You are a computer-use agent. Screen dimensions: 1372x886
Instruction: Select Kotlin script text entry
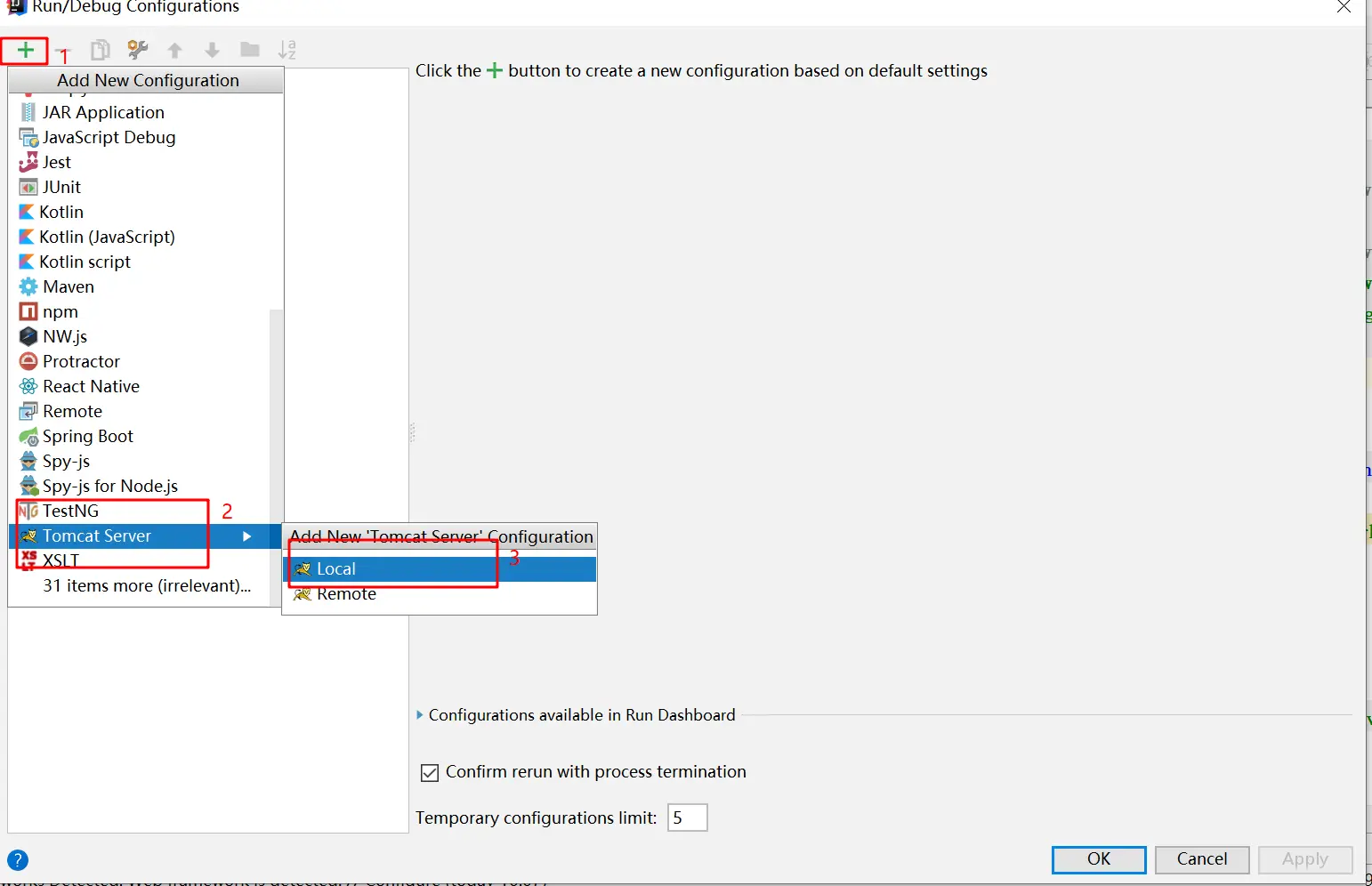pos(85,262)
